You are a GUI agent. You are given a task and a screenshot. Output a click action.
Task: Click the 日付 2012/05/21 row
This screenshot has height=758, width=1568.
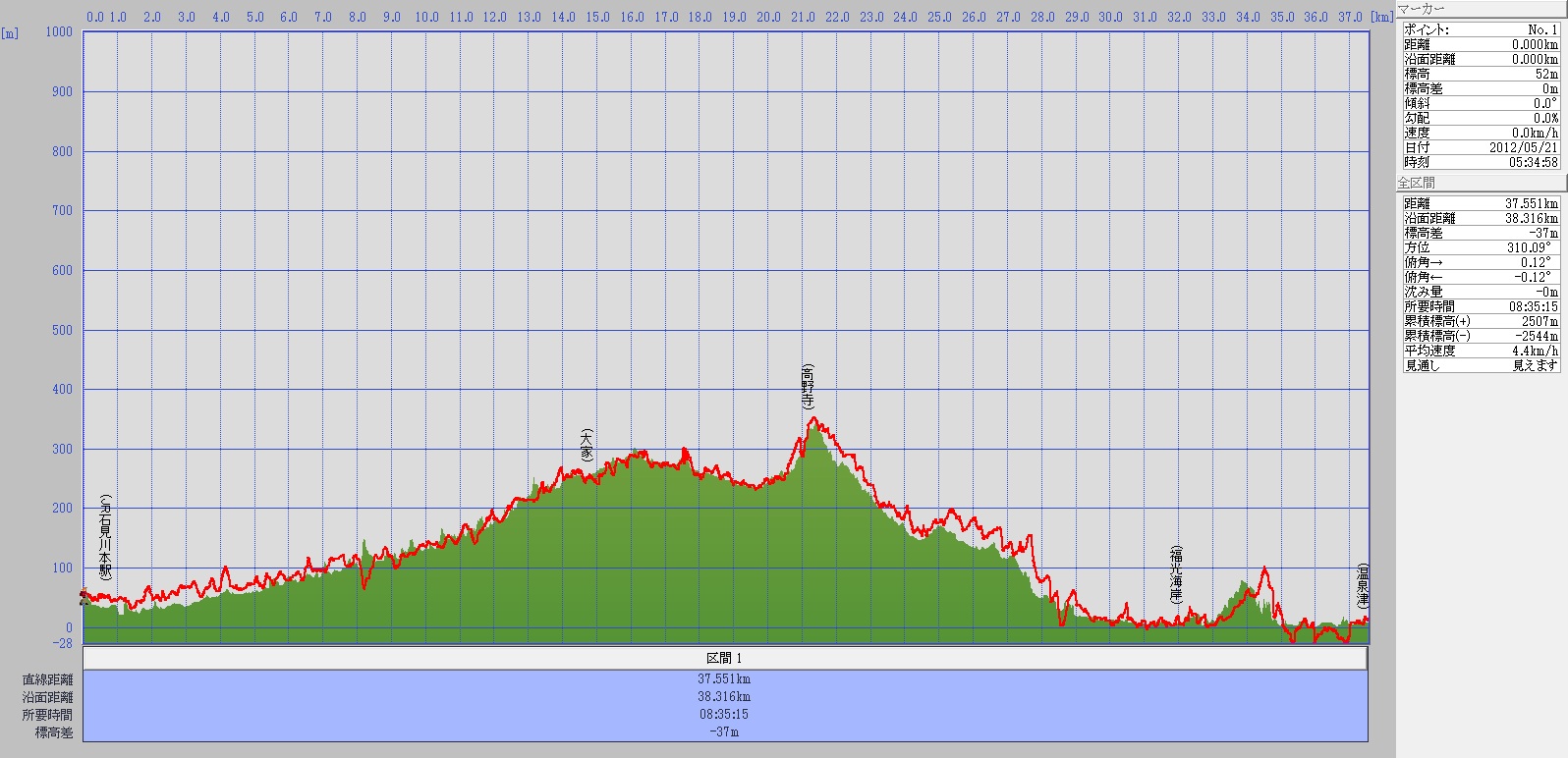1481,147
